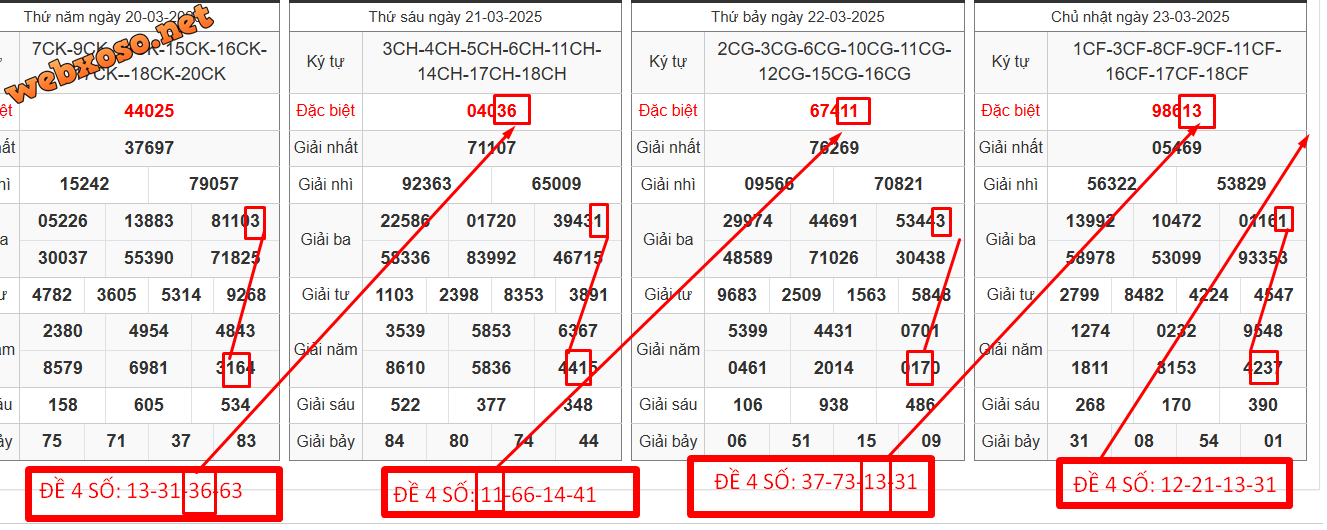Select the Thứ bảy ngày 22-03-2025 header
Image resolution: width=1327 pixels, height=530 pixels.
(x=798, y=17)
